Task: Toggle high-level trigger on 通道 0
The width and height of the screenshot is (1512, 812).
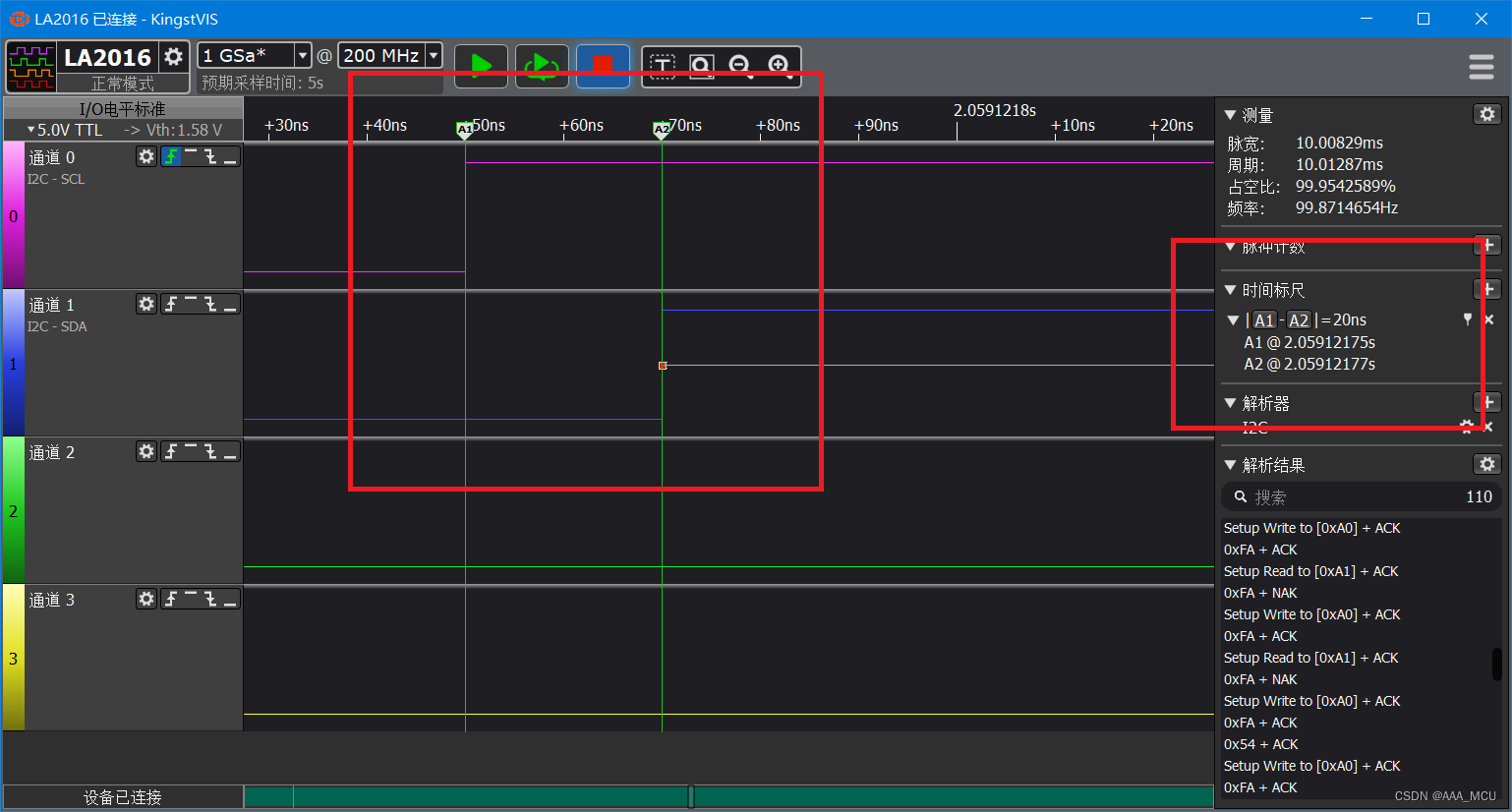Action: (x=191, y=156)
